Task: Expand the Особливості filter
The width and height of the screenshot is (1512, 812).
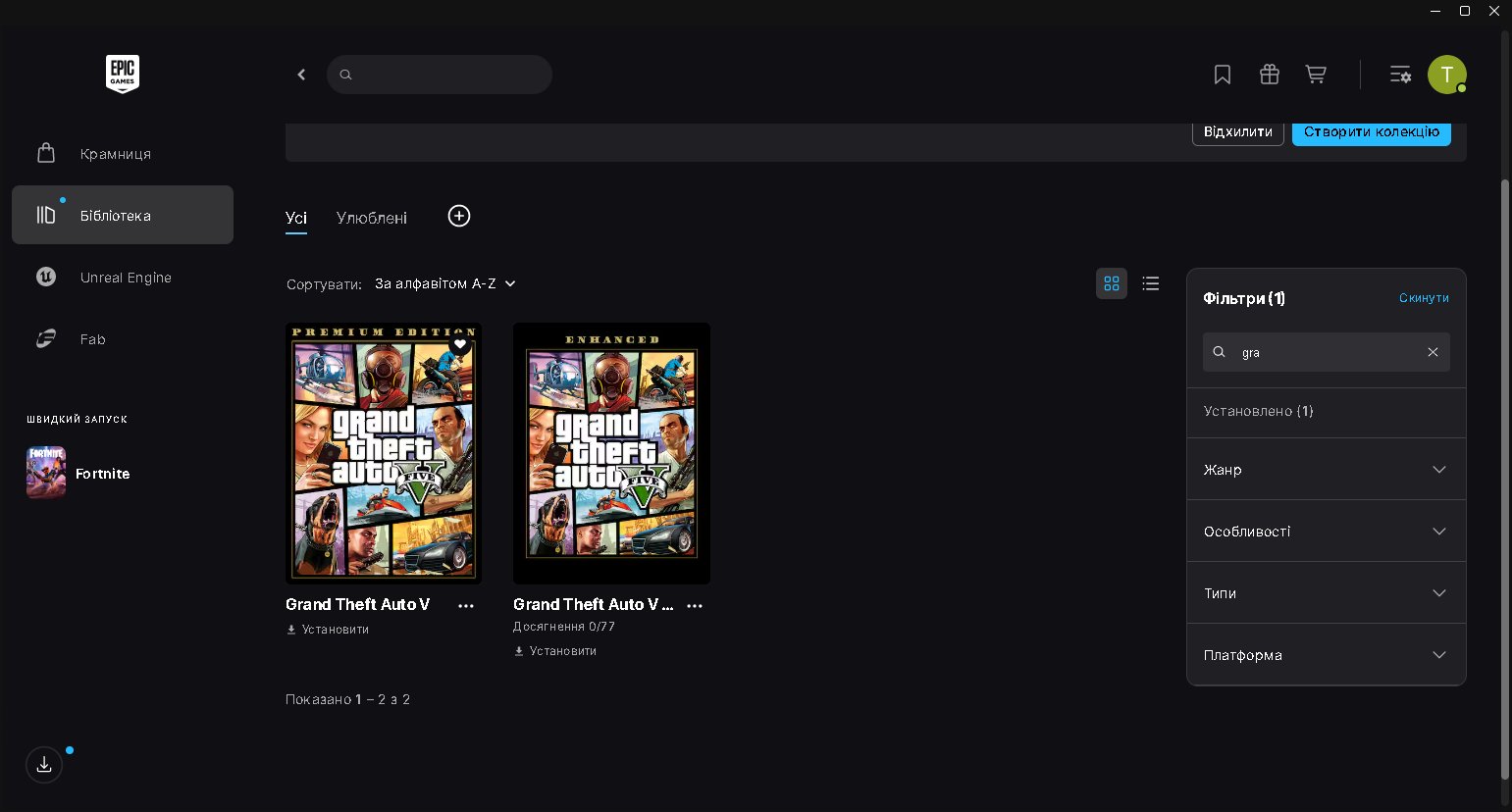Action: [1327, 532]
